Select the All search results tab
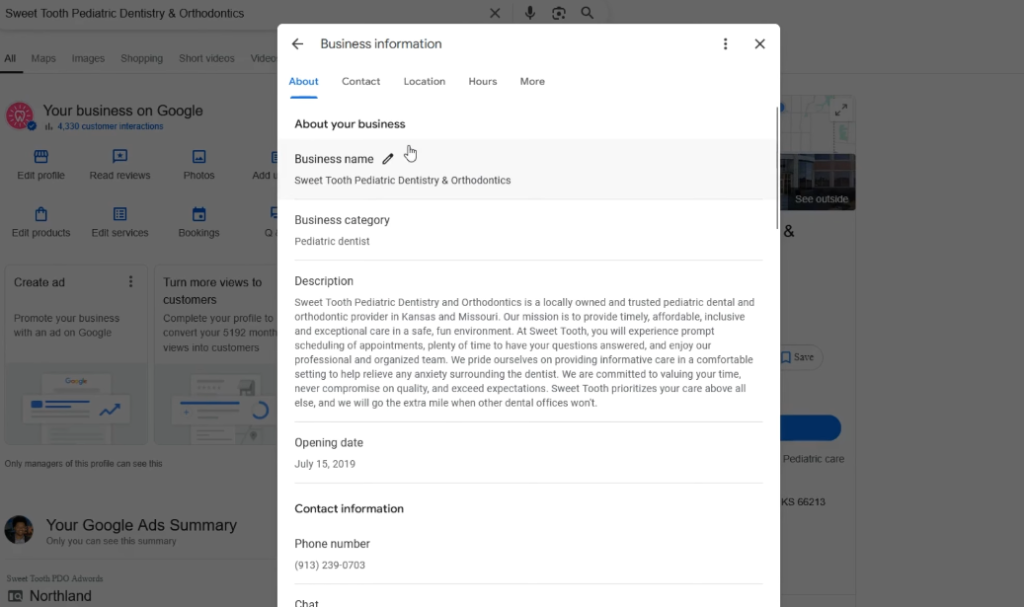The height and width of the screenshot is (607, 1024). 10,58
